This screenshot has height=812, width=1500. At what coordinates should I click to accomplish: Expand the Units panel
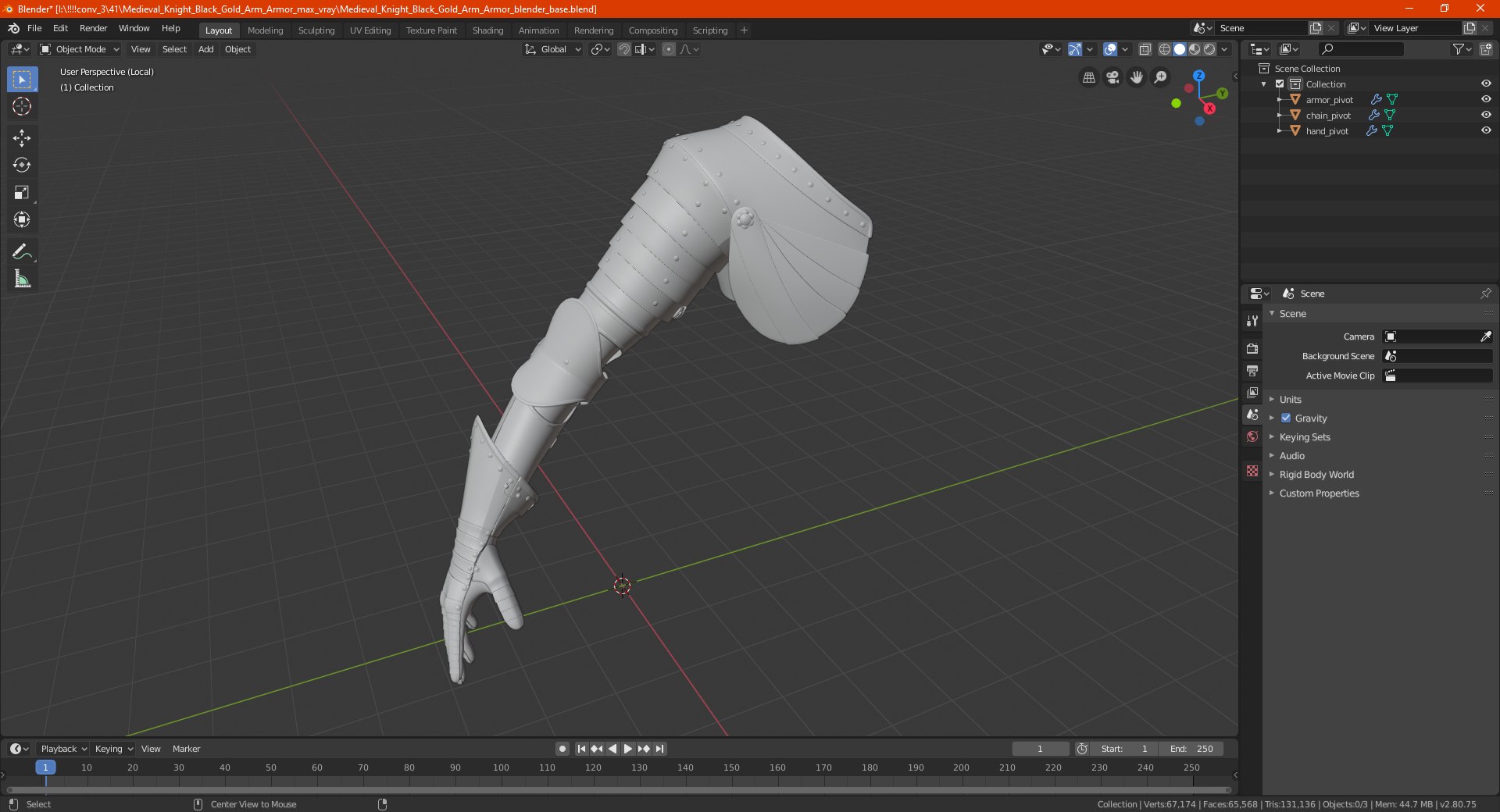coord(1290,400)
